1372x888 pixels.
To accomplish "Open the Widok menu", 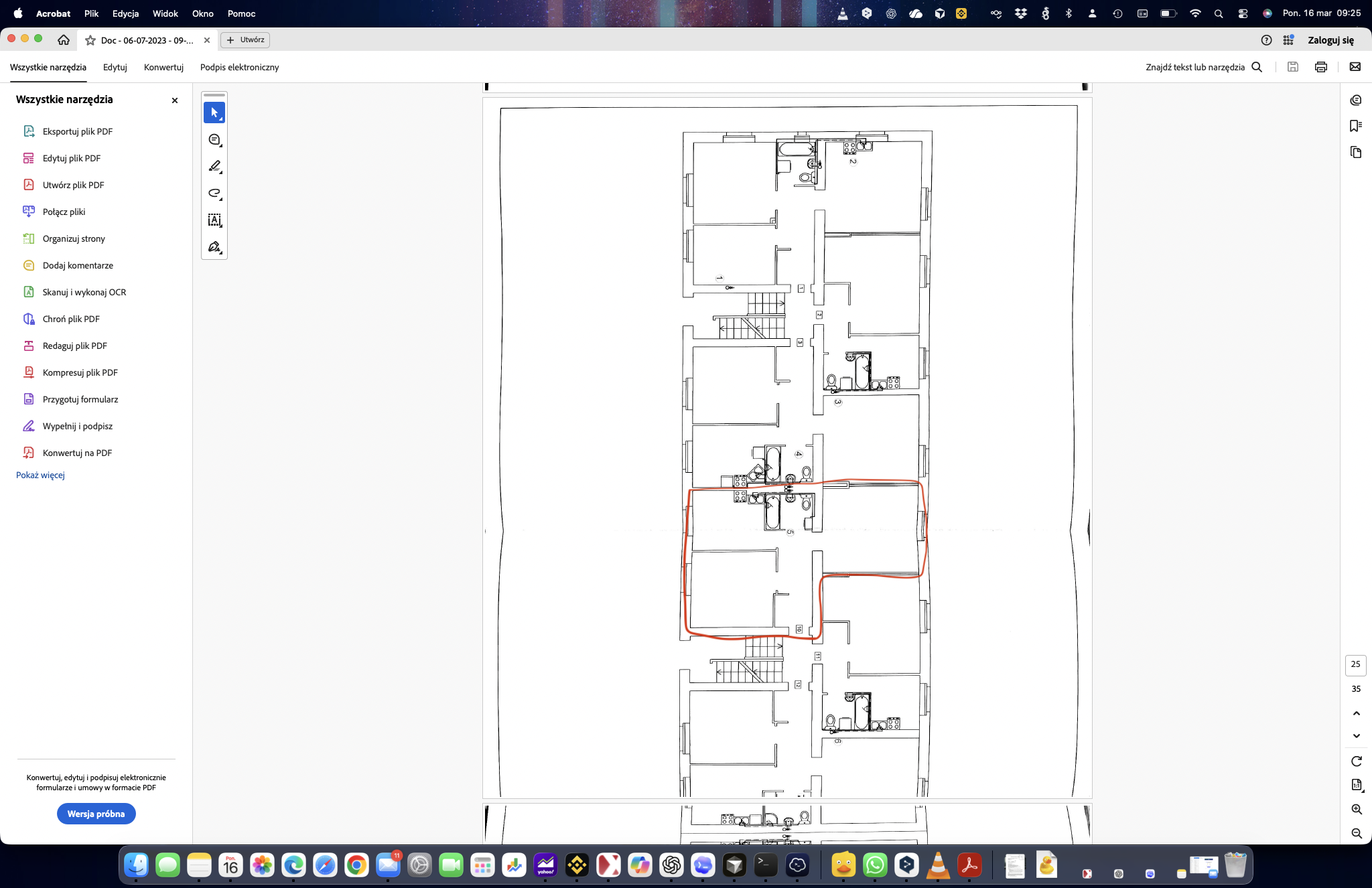I will coord(165,13).
